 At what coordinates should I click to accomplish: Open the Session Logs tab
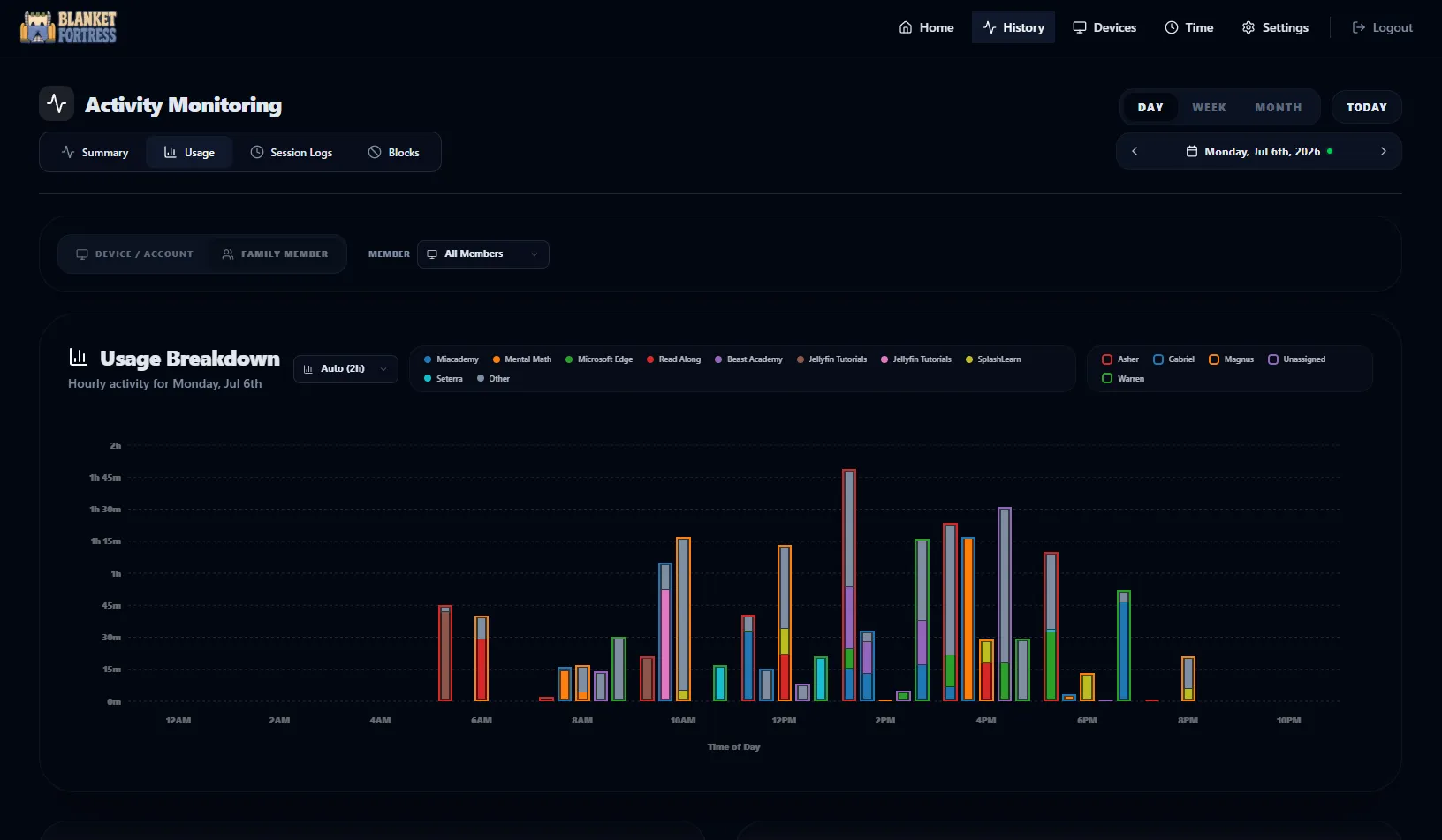point(292,153)
